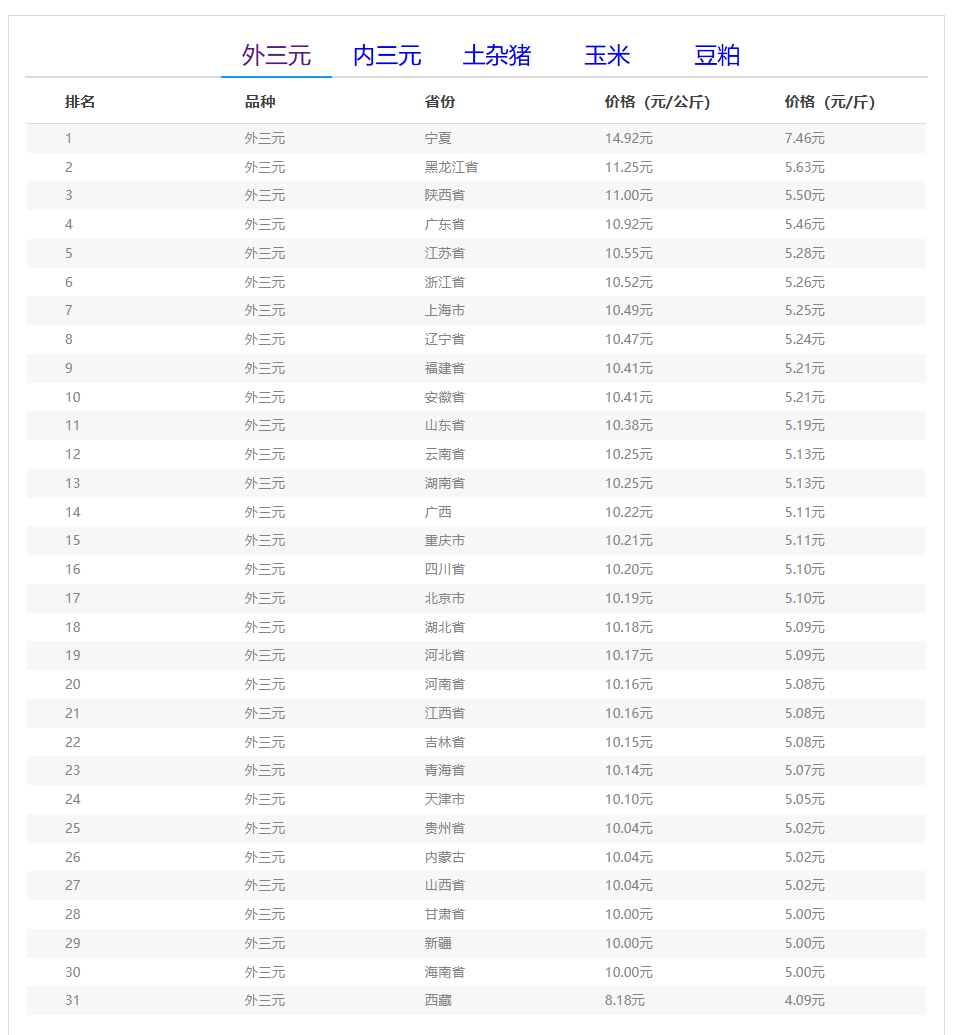
Task: Open the 豆粕 tab
Action: (x=717, y=56)
